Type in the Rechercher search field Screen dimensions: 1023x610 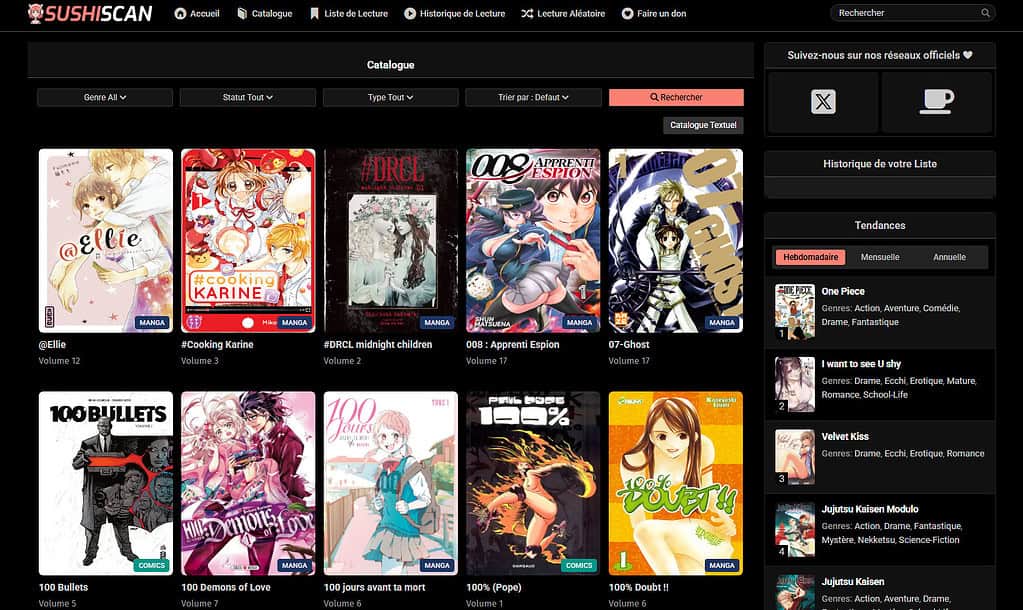coord(905,13)
